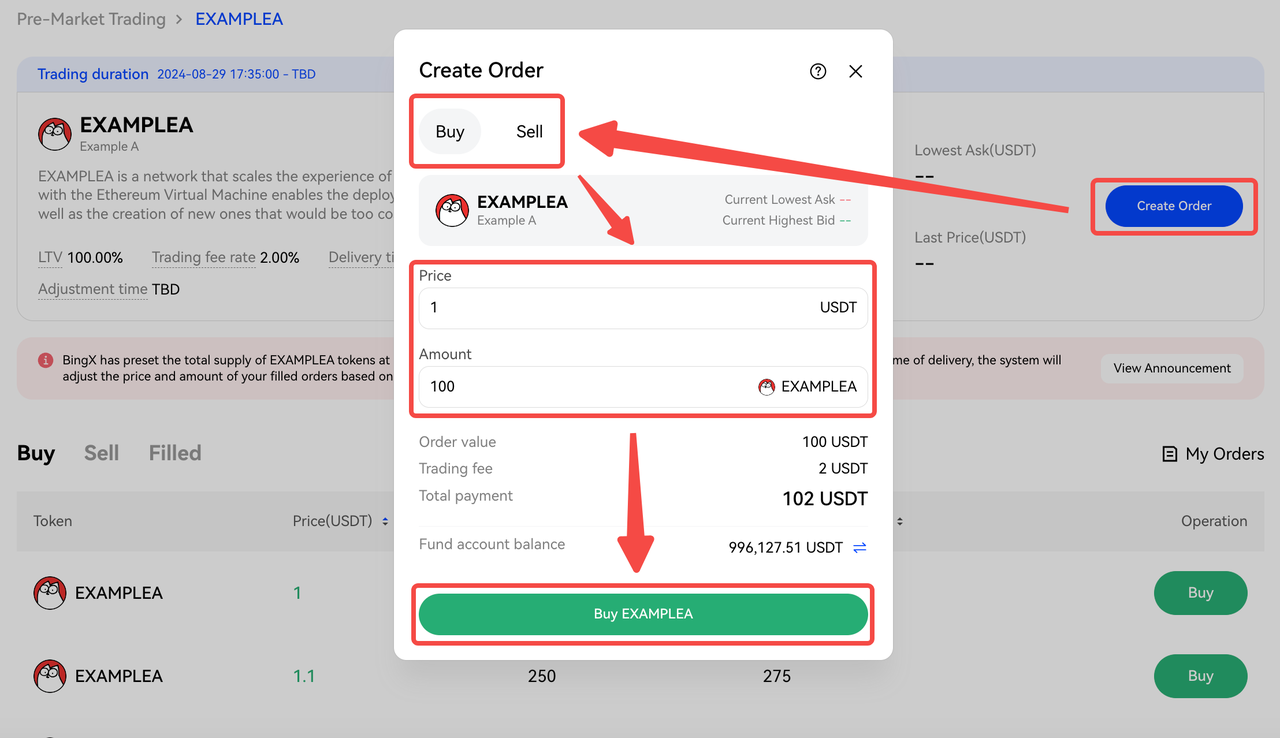Open the Sell tab in order list
The image size is (1280, 738).
(101, 453)
